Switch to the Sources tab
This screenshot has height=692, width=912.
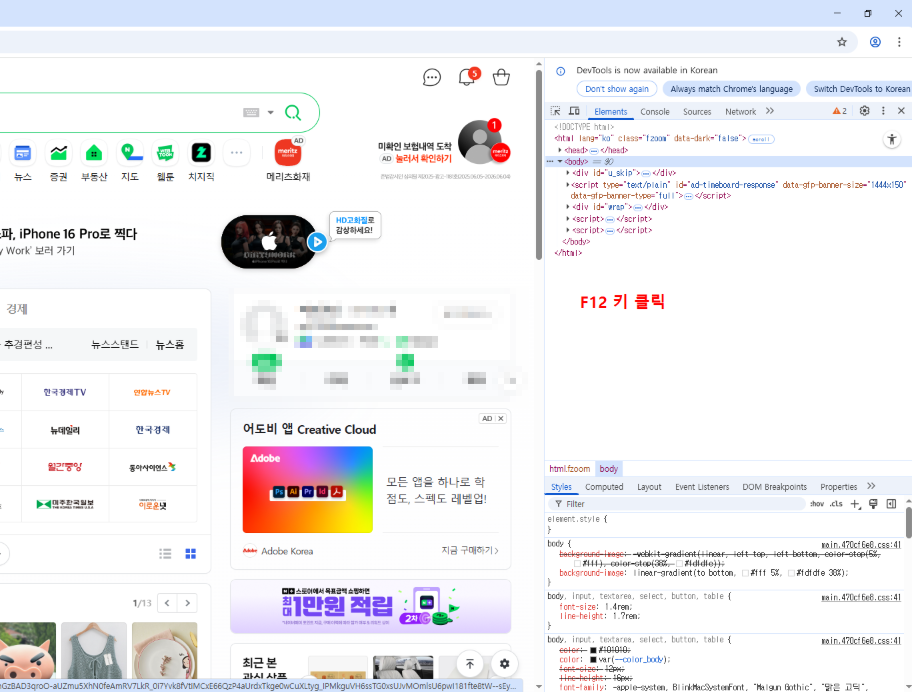pos(697,112)
